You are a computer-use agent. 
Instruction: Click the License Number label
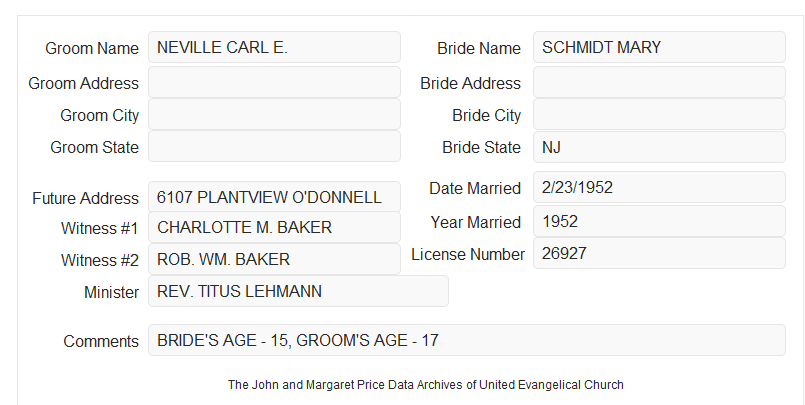click(468, 255)
